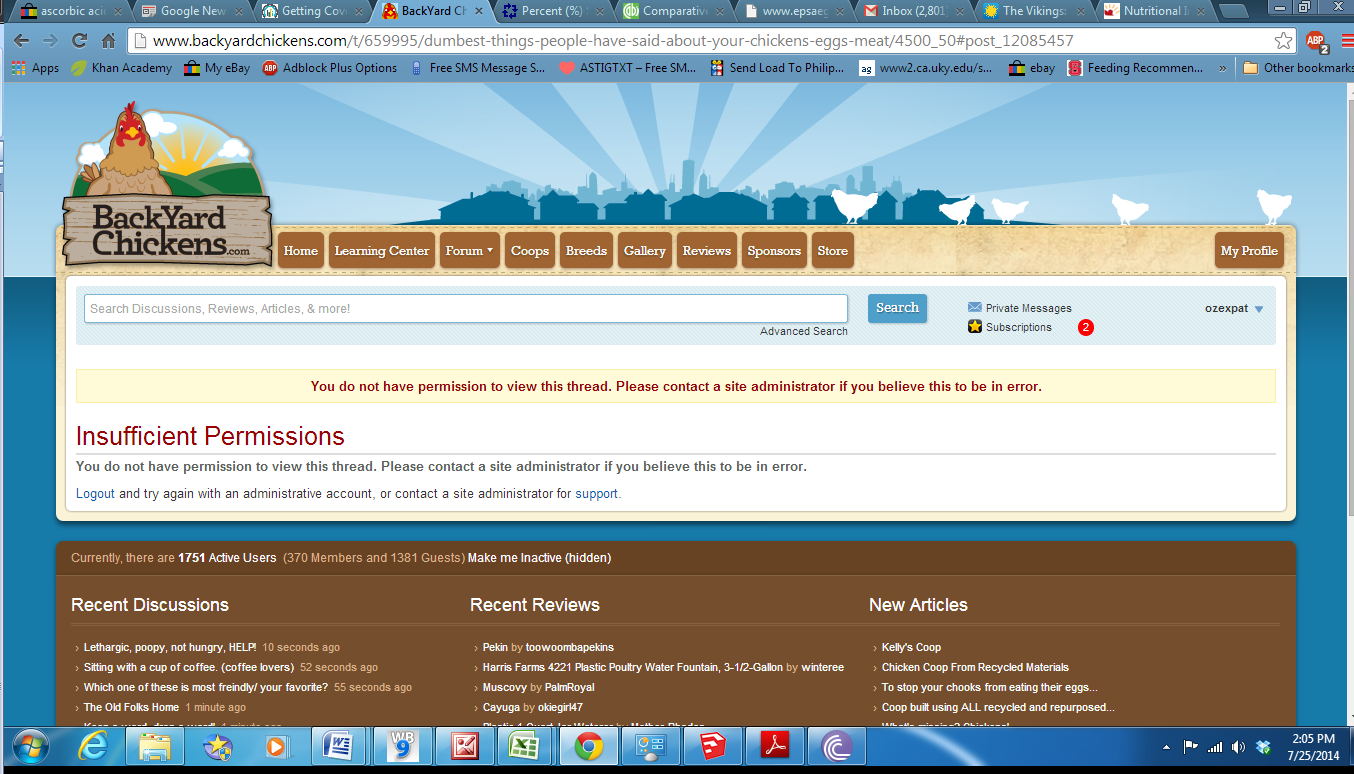Viewport: 1354px width, 774px height.
Task: Click the Subscriptions star icon
Action: tap(975, 327)
